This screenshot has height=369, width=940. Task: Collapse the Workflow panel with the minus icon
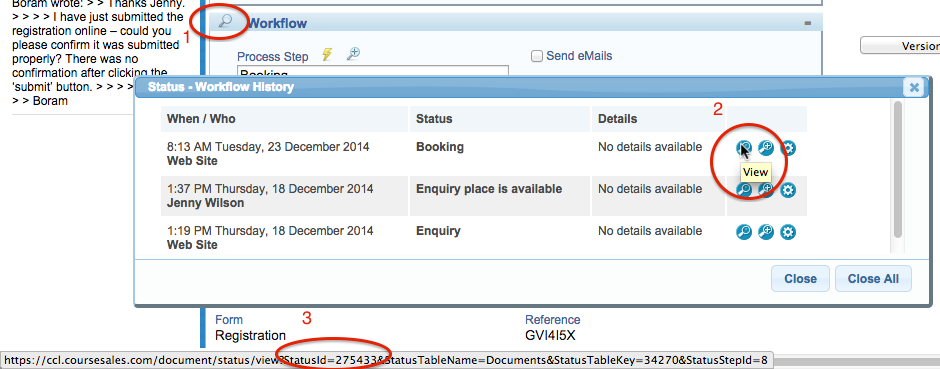(808, 23)
